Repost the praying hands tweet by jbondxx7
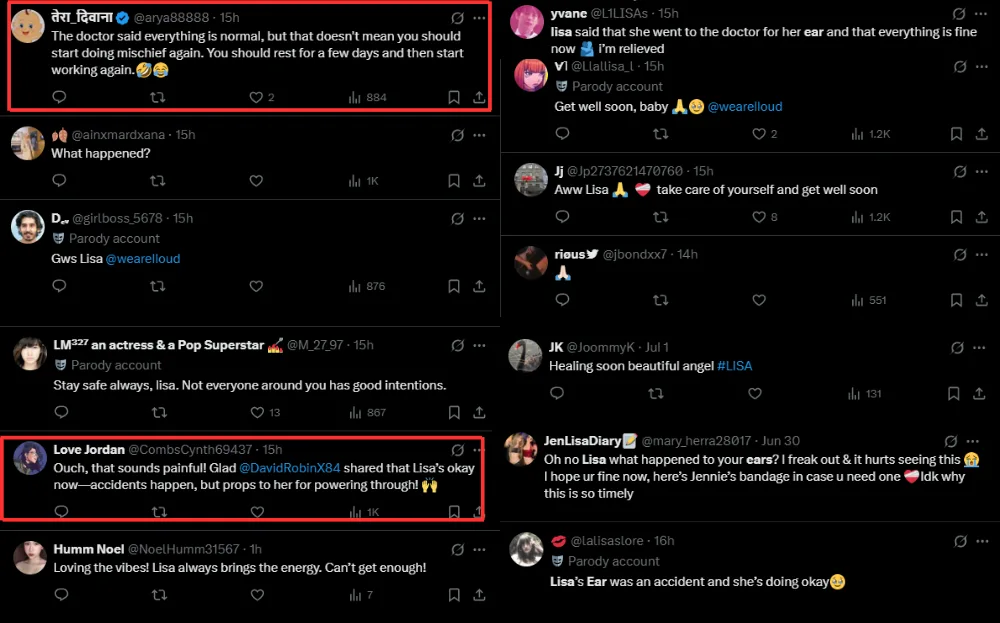1000x623 pixels. click(x=660, y=300)
